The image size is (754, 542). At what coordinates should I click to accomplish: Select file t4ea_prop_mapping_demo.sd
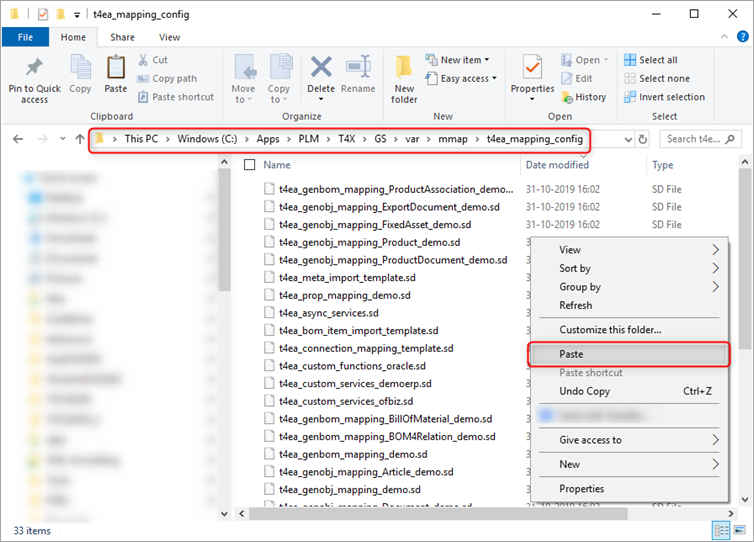pyautogui.click(x=344, y=296)
